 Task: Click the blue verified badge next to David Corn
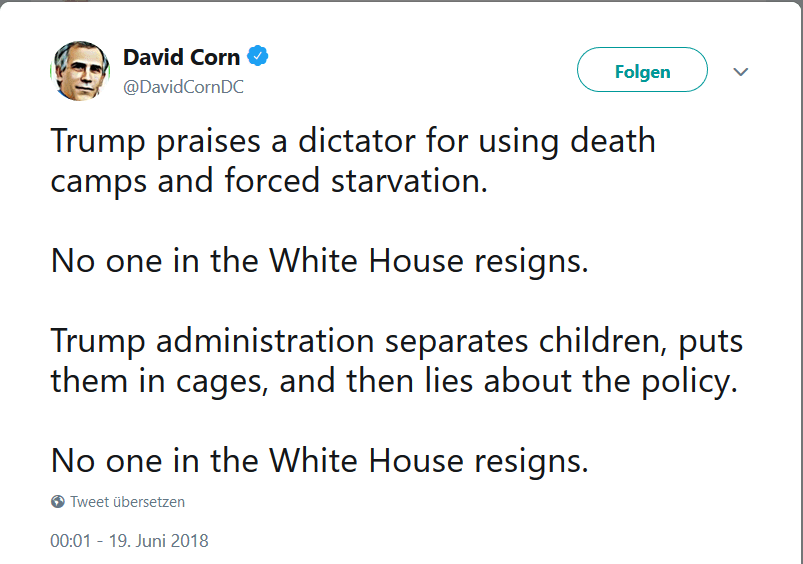point(259,57)
